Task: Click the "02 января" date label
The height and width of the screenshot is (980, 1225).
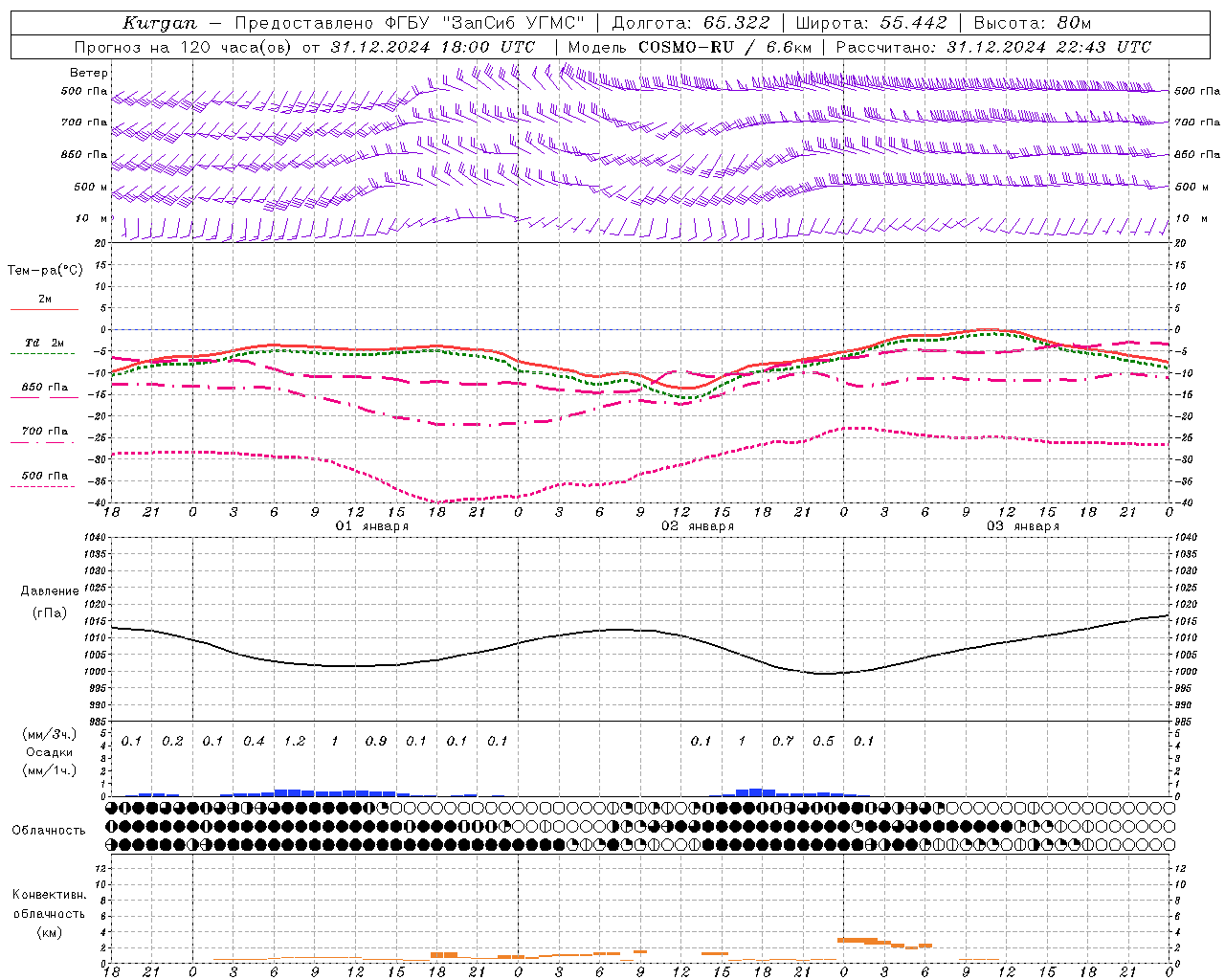Action: 698,526
